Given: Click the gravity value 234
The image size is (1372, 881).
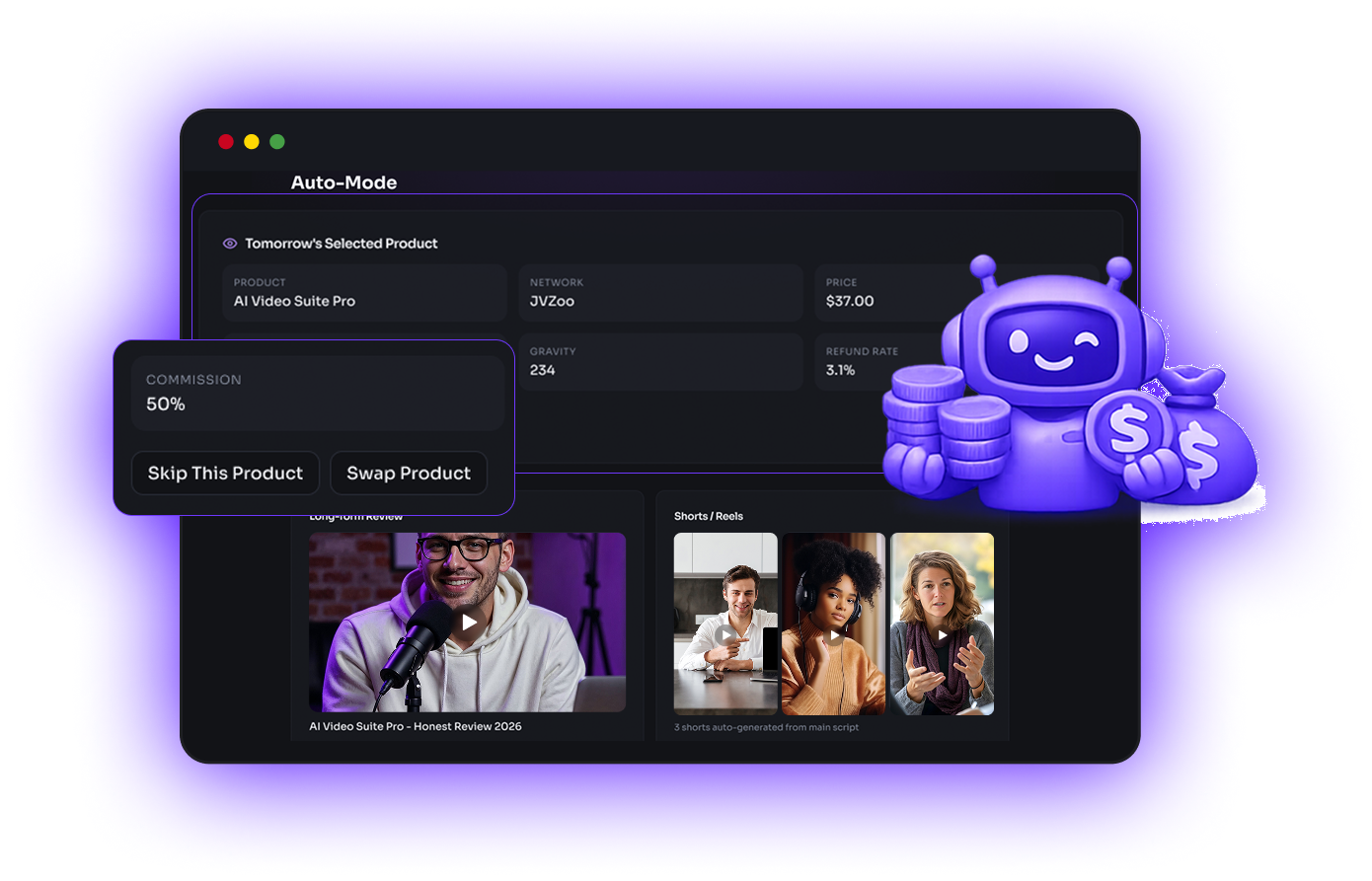Looking at the screenshot, I should [x=542, y=370].
